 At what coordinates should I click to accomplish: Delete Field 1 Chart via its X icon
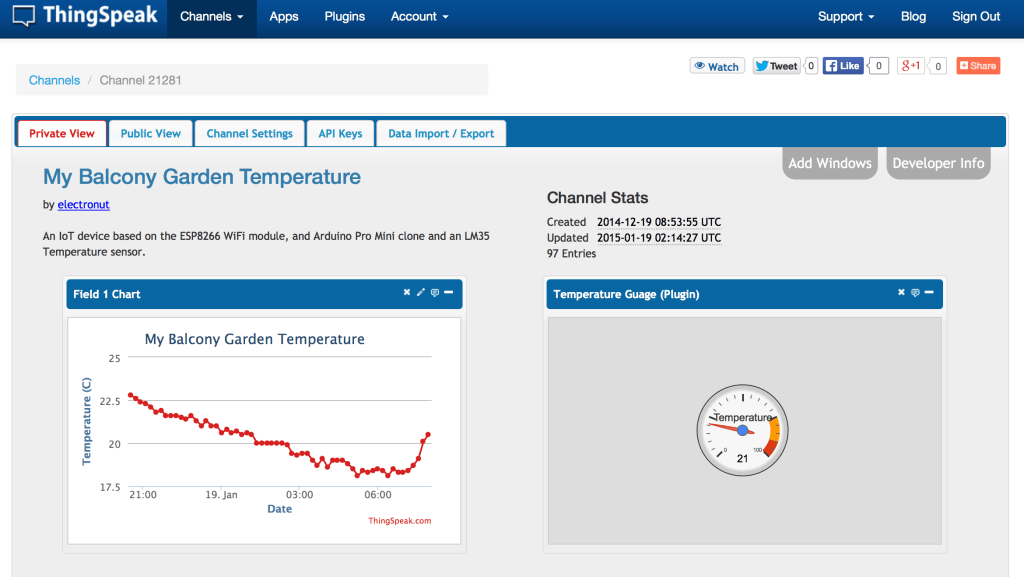(407, 292)
